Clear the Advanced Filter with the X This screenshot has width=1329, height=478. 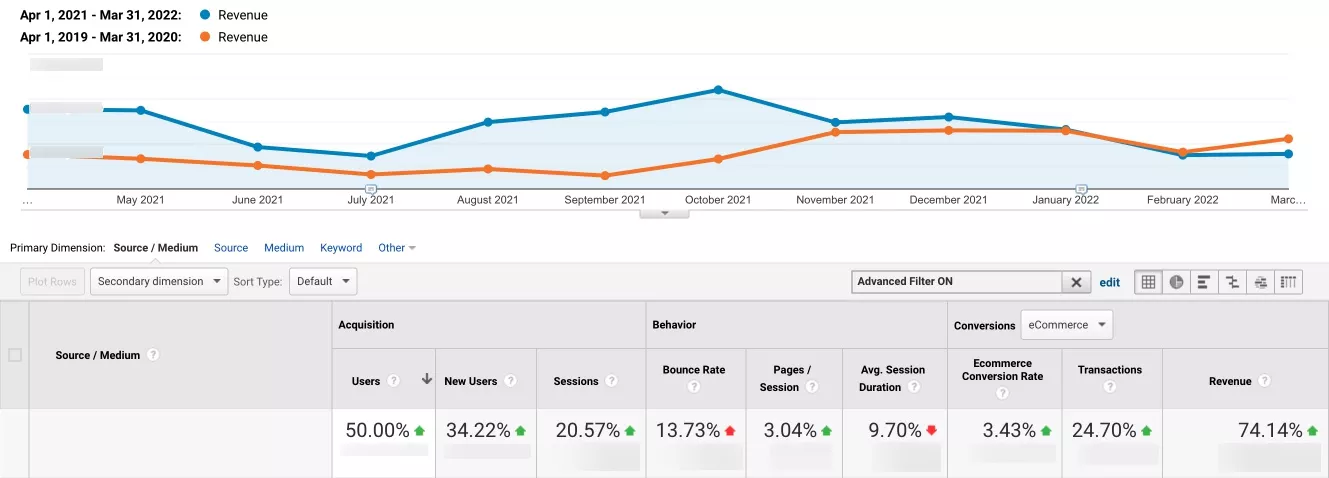1076,282
